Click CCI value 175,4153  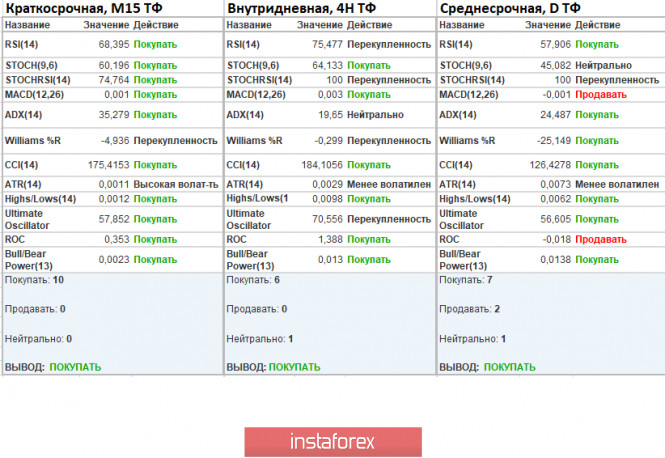click(109, 165)
